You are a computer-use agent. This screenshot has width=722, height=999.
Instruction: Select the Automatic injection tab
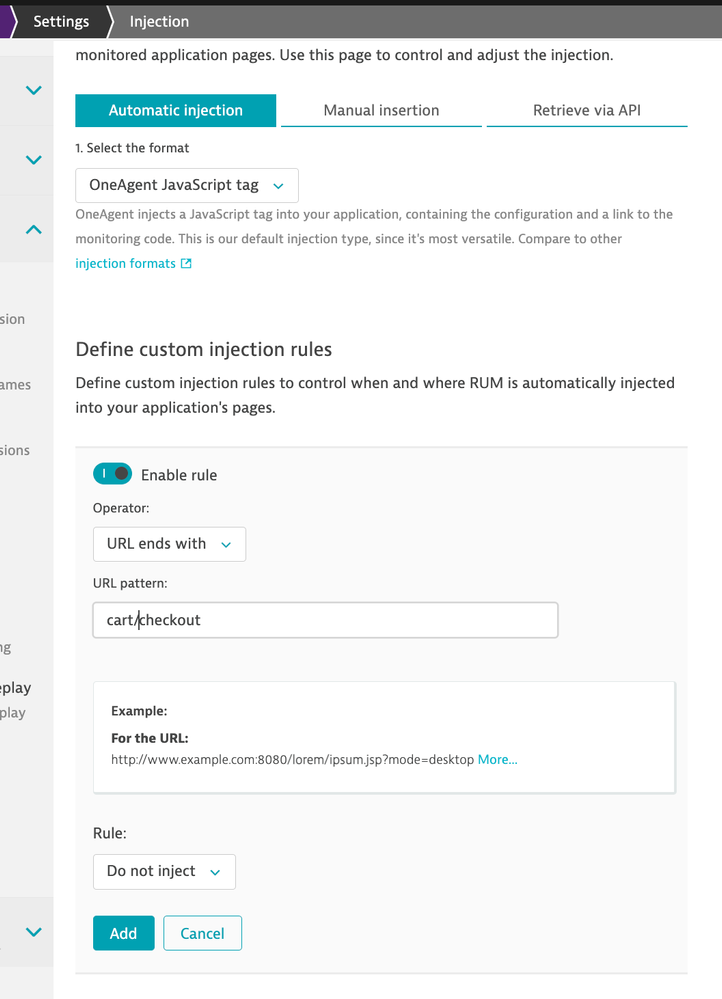pos(176,110)
